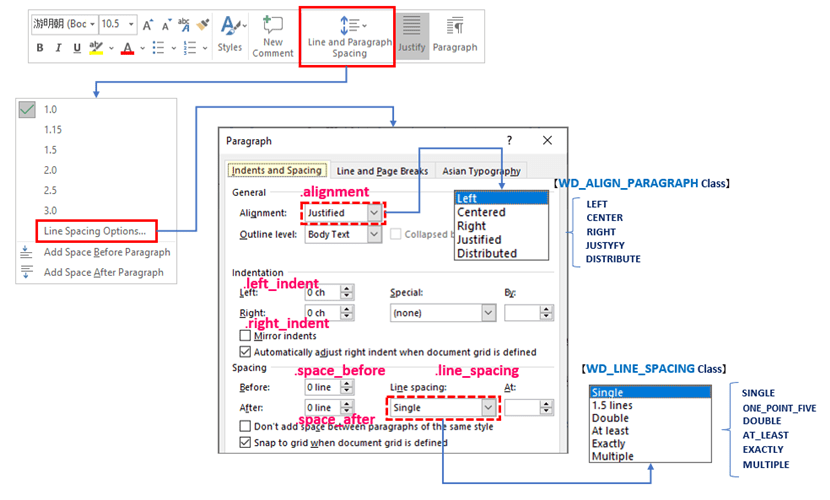830x500 pixels.
Task: Select 2.5 line spacing
Action: [50, 190]
